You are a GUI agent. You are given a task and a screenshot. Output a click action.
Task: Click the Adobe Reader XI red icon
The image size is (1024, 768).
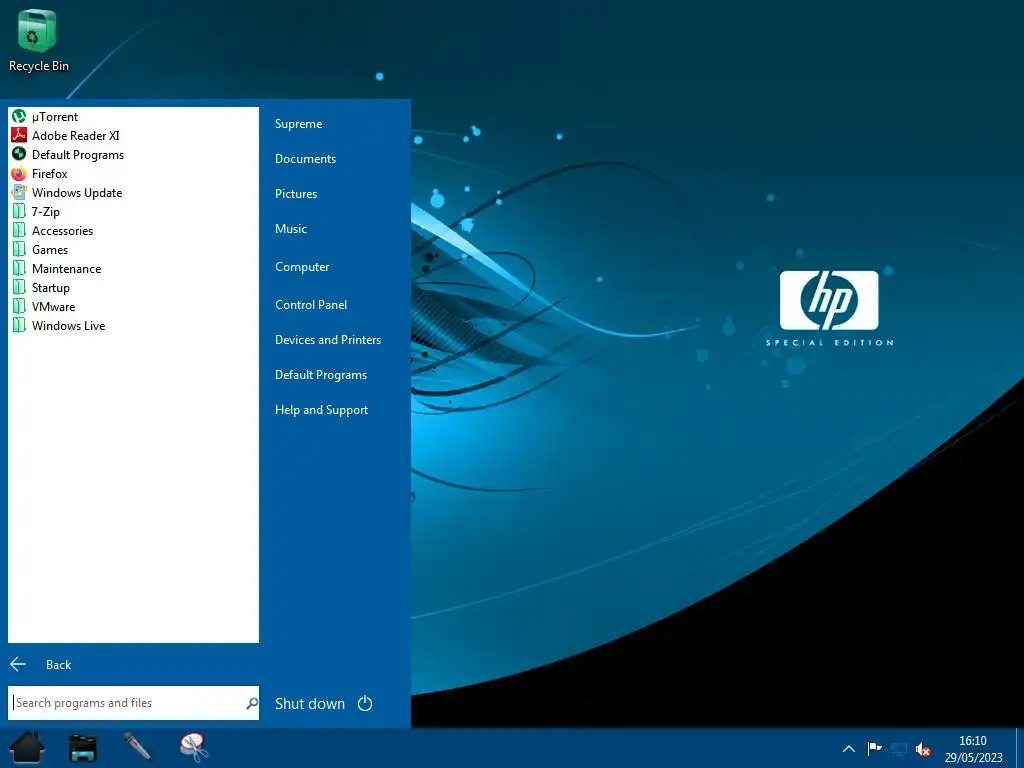19,136
